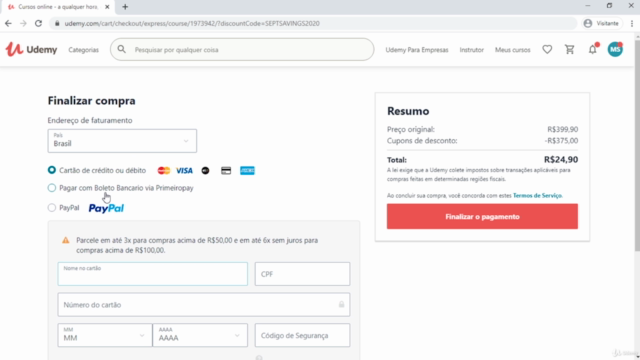Open notifications bell icon
Screen dimensions: 640x360
(592, 49)
